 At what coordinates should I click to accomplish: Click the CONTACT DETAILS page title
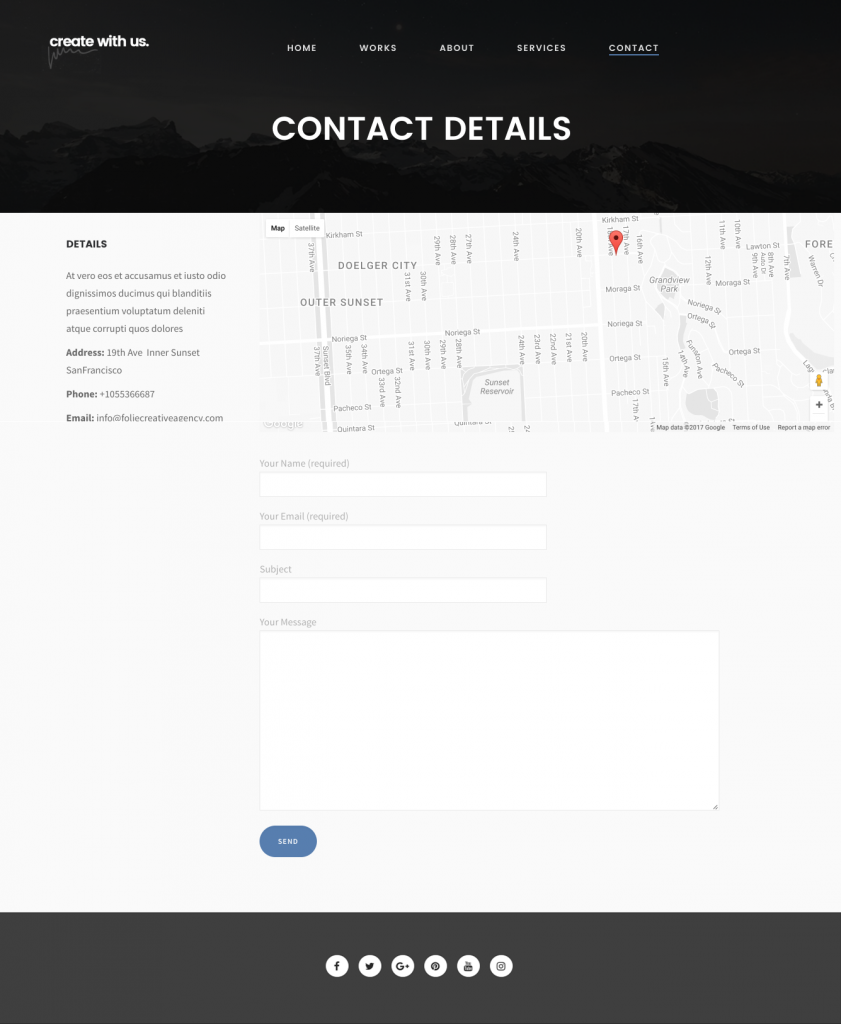(421, 129)
